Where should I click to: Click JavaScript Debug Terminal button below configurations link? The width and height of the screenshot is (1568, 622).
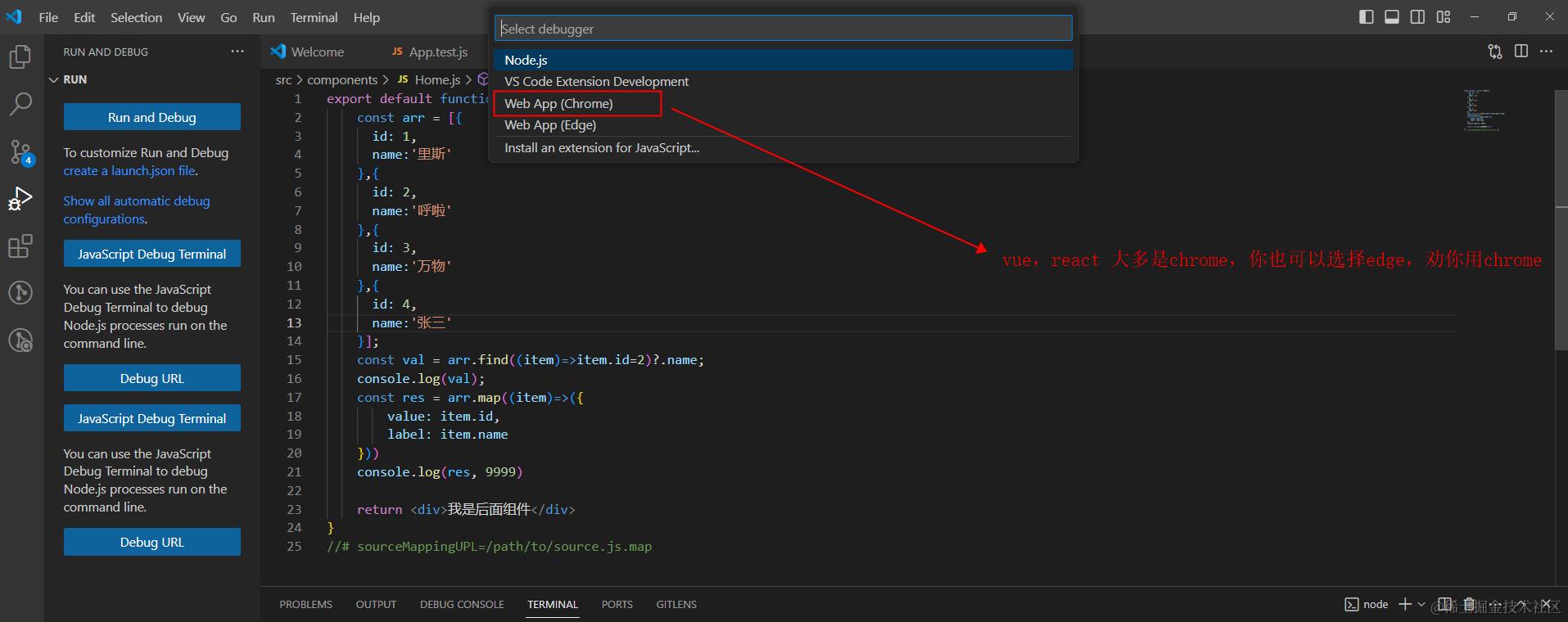click(152, 254)
